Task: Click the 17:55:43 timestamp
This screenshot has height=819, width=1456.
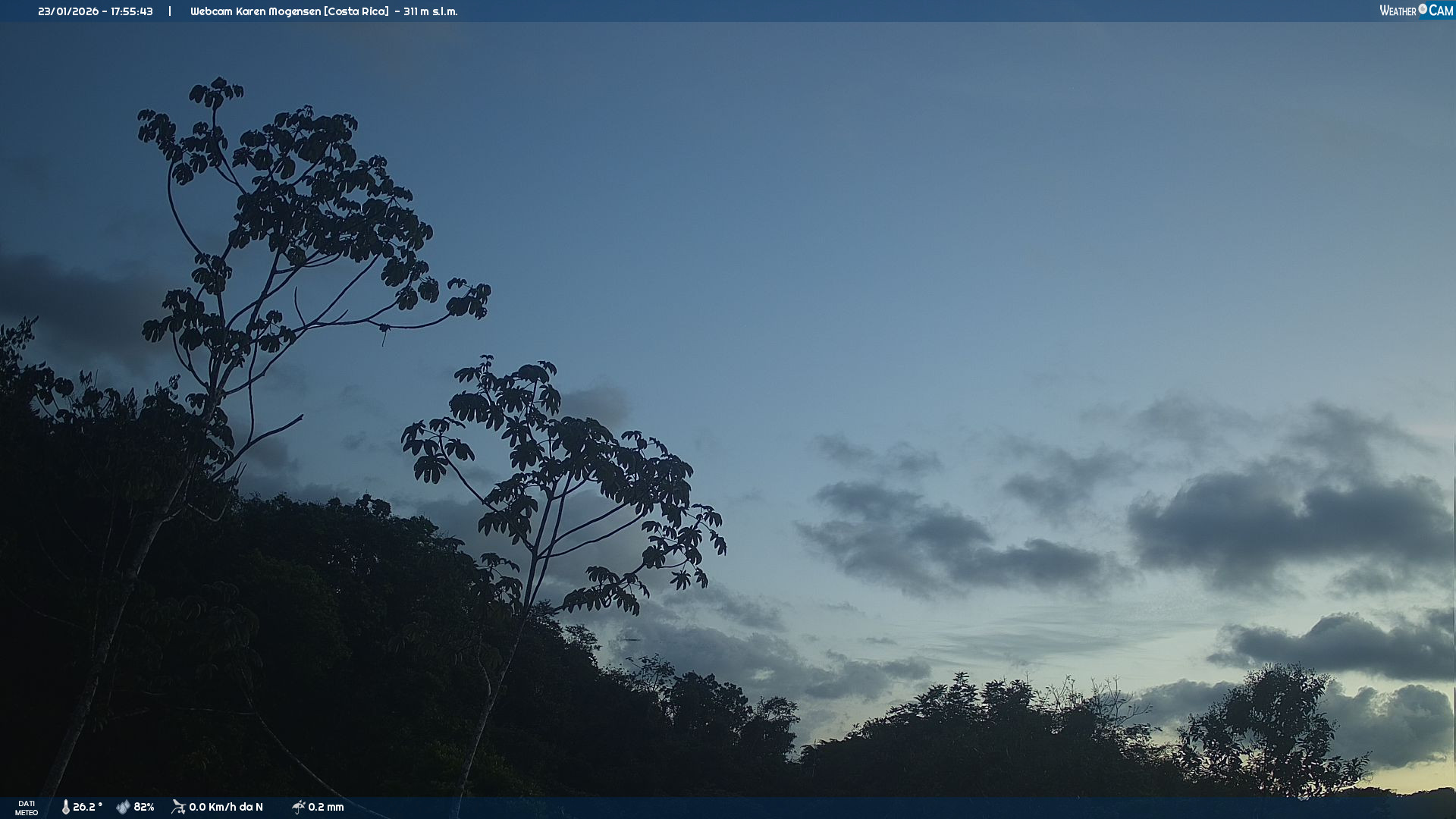Action: 132,11
